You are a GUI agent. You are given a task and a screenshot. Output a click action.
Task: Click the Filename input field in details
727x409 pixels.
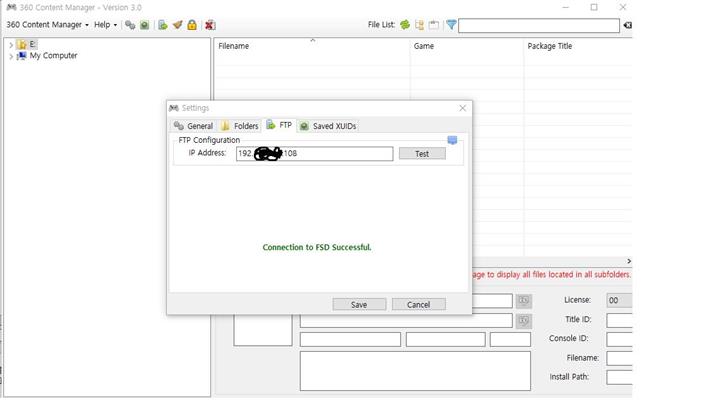tap(619, 358)
